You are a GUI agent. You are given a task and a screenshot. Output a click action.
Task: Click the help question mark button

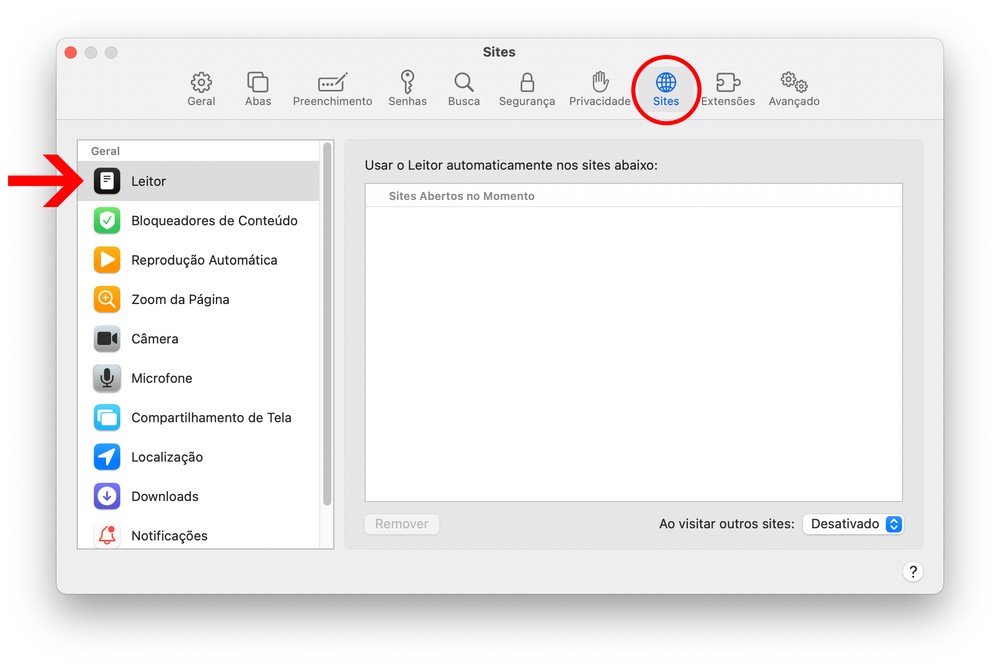912,572
